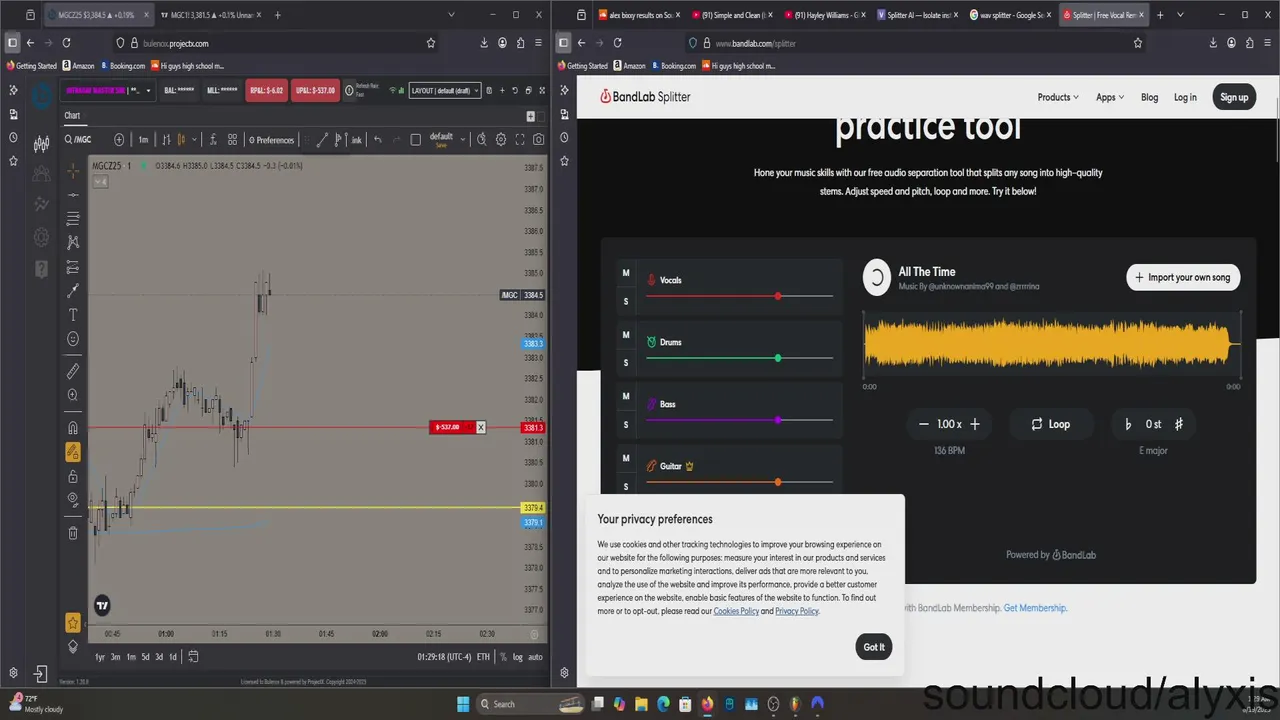Screen dimensions: 1280x720
Task: Select the Fibonacci retracement tool icon
Action: point(73,219)
